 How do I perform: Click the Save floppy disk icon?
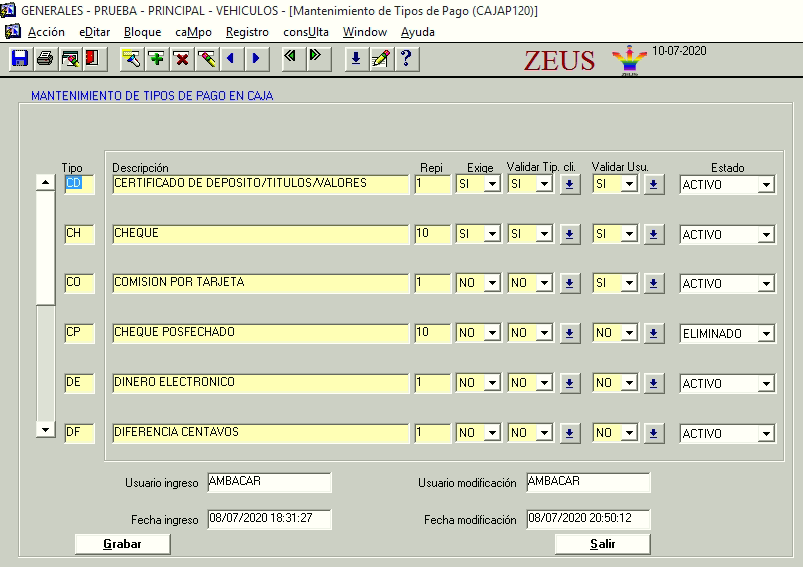pyautogui.click(x=19, y=59)
